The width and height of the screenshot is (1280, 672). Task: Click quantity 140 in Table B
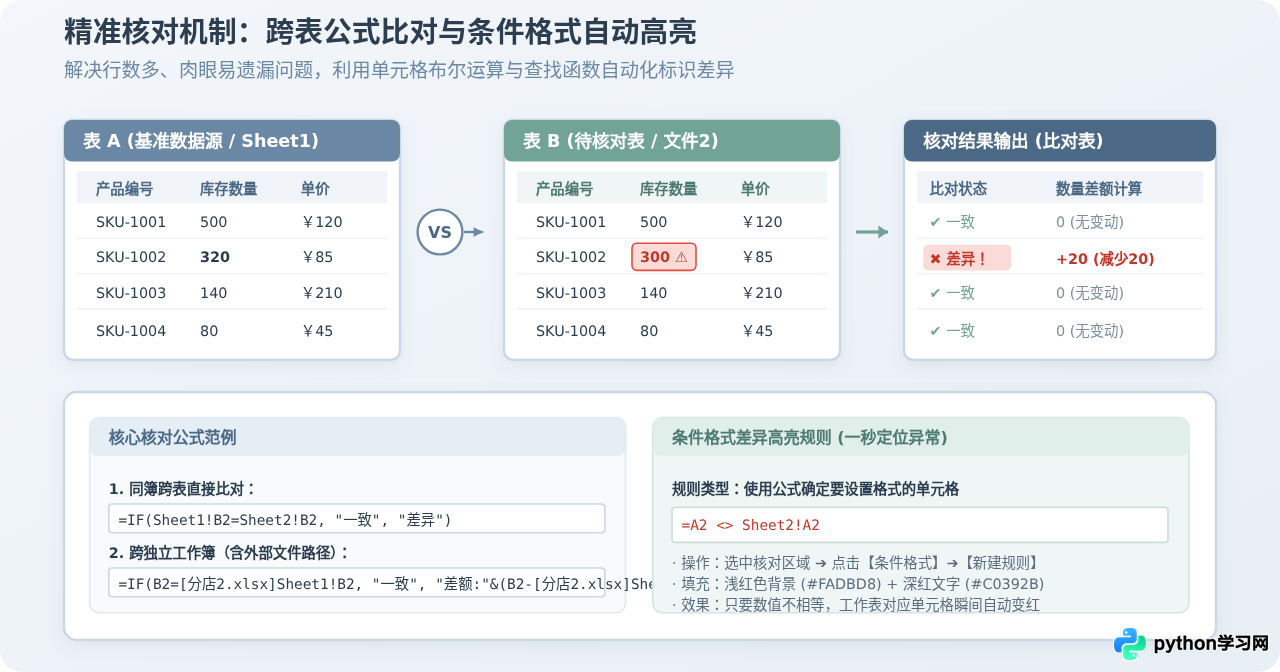654,293
